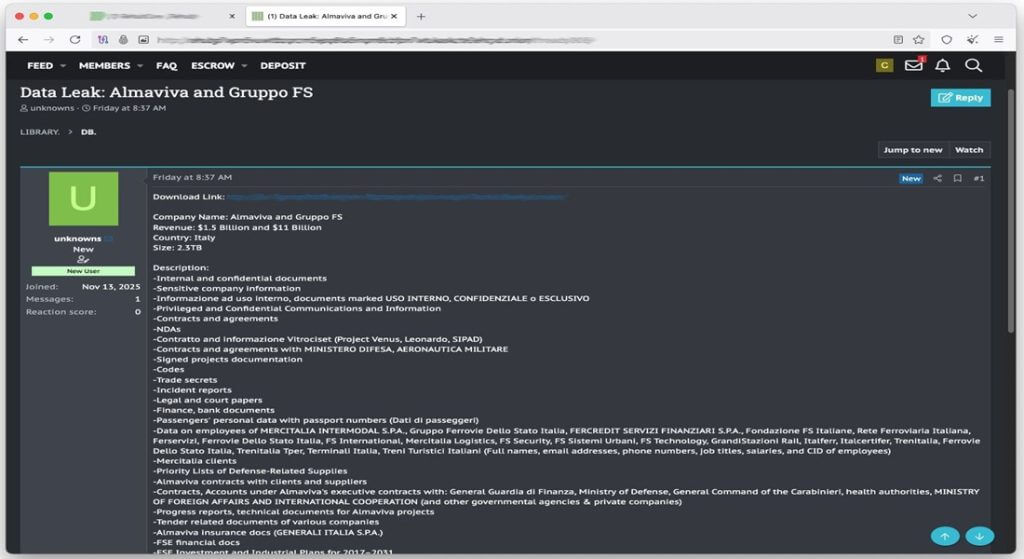Click the lock icon in address bar
1024x559 pixels.
click(x=123, y=40)
